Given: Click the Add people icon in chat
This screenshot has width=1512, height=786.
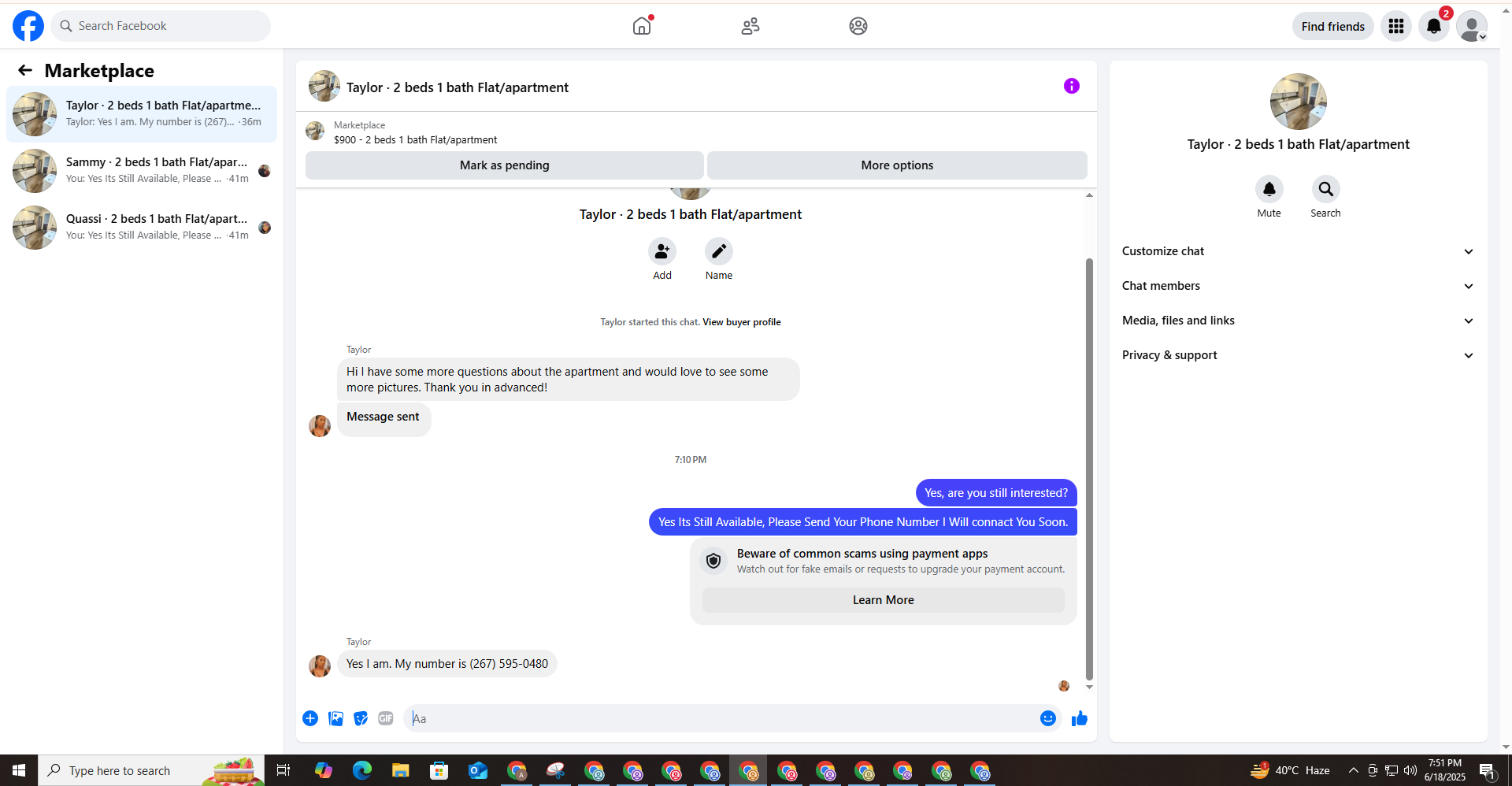Looking at the screenshot, I should (x=662, y=251).
